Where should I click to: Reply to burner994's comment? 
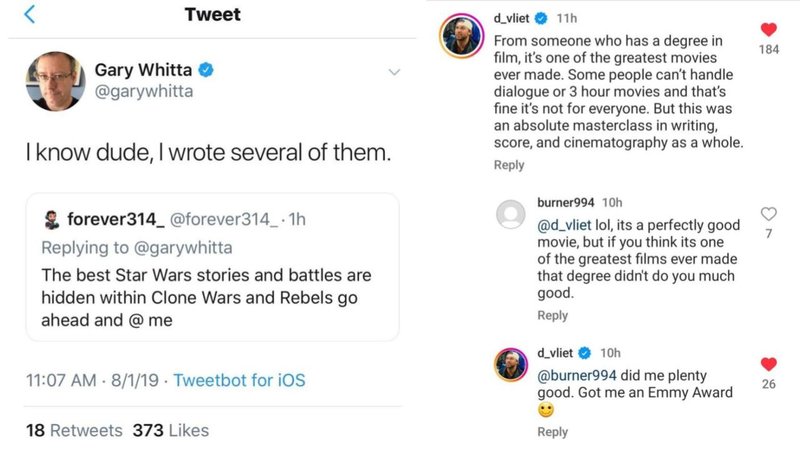click(553, 315)
